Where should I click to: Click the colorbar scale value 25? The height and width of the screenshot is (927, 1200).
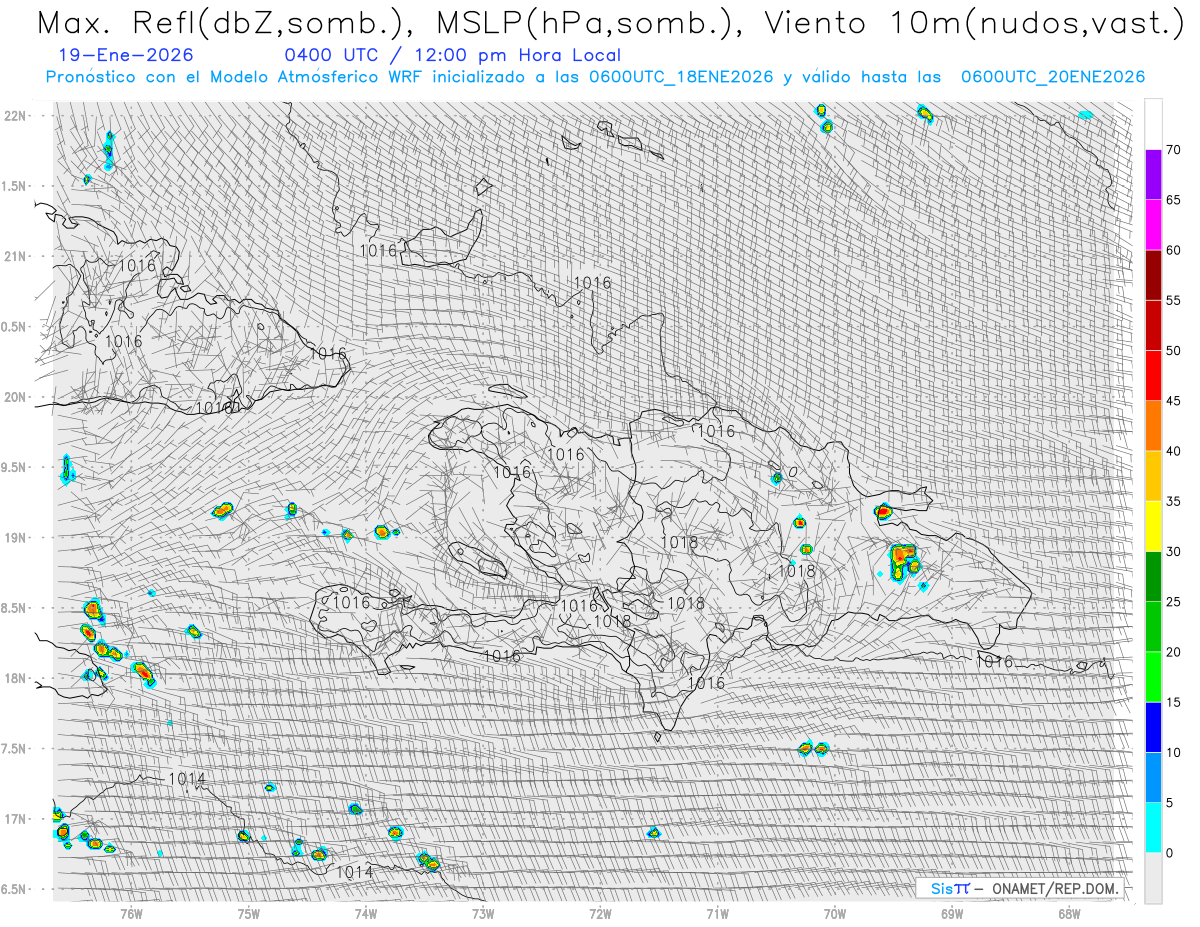(x=1173, y=602)
